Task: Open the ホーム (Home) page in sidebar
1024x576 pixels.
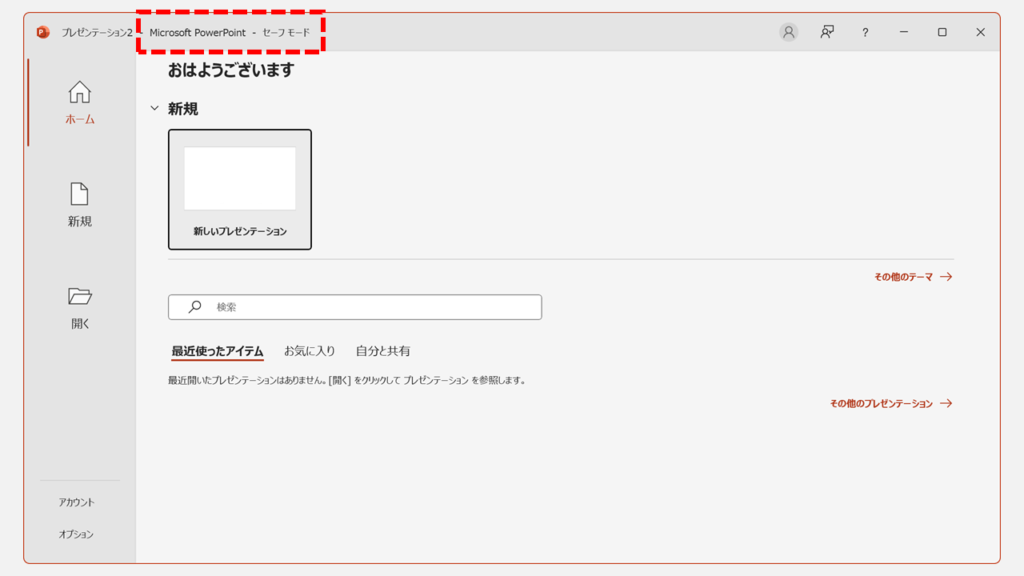Action: point(80,103)
